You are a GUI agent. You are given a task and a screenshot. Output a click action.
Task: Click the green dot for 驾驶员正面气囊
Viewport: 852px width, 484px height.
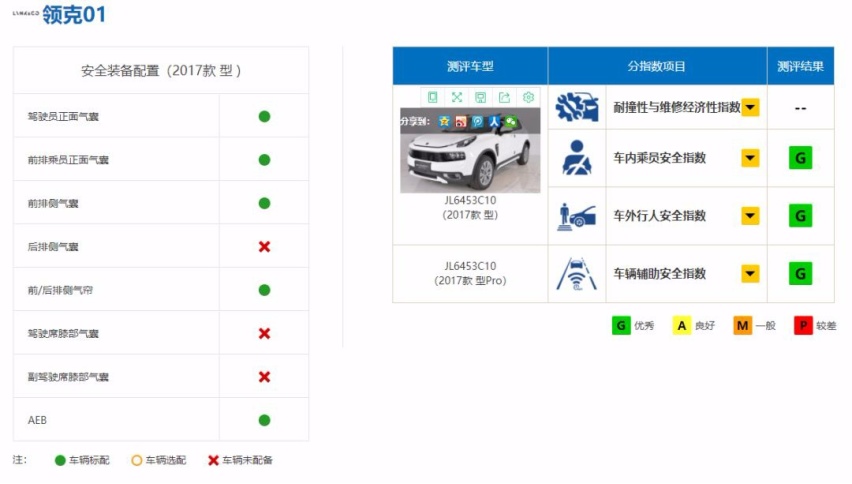point(264,116)
